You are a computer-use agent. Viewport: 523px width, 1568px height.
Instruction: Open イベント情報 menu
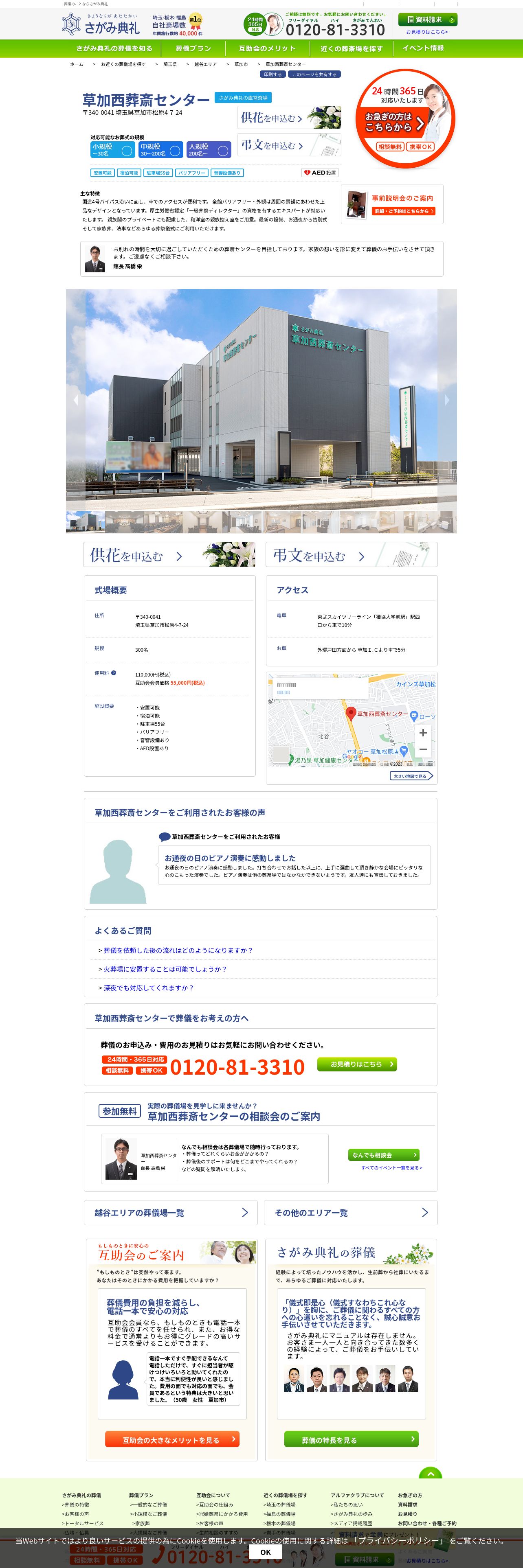[x=423, y=48]
